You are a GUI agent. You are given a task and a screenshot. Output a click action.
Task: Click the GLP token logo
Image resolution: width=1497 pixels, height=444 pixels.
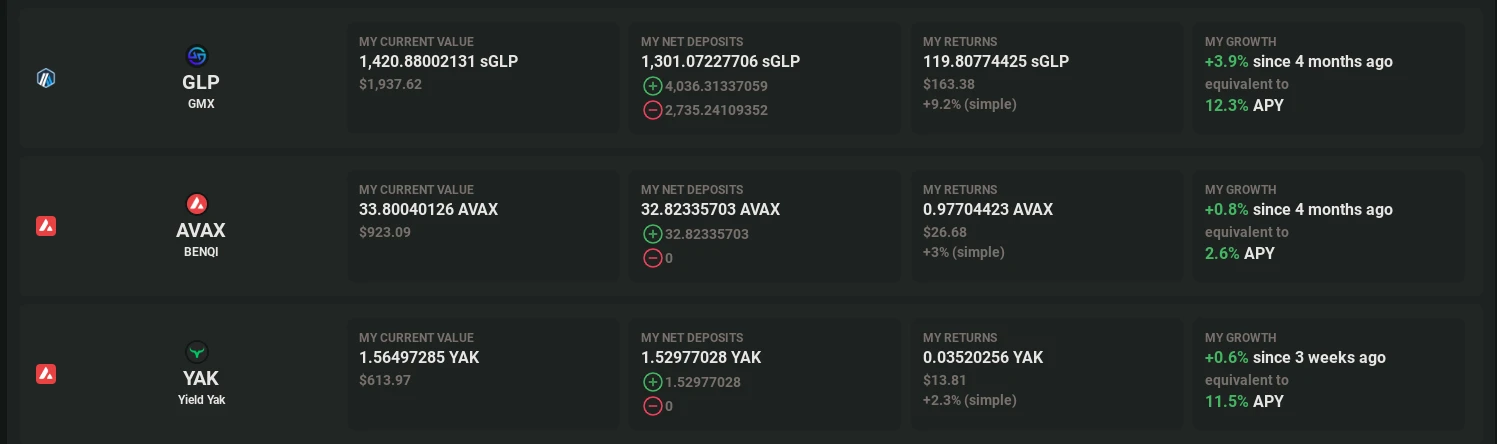coord(197,56)
